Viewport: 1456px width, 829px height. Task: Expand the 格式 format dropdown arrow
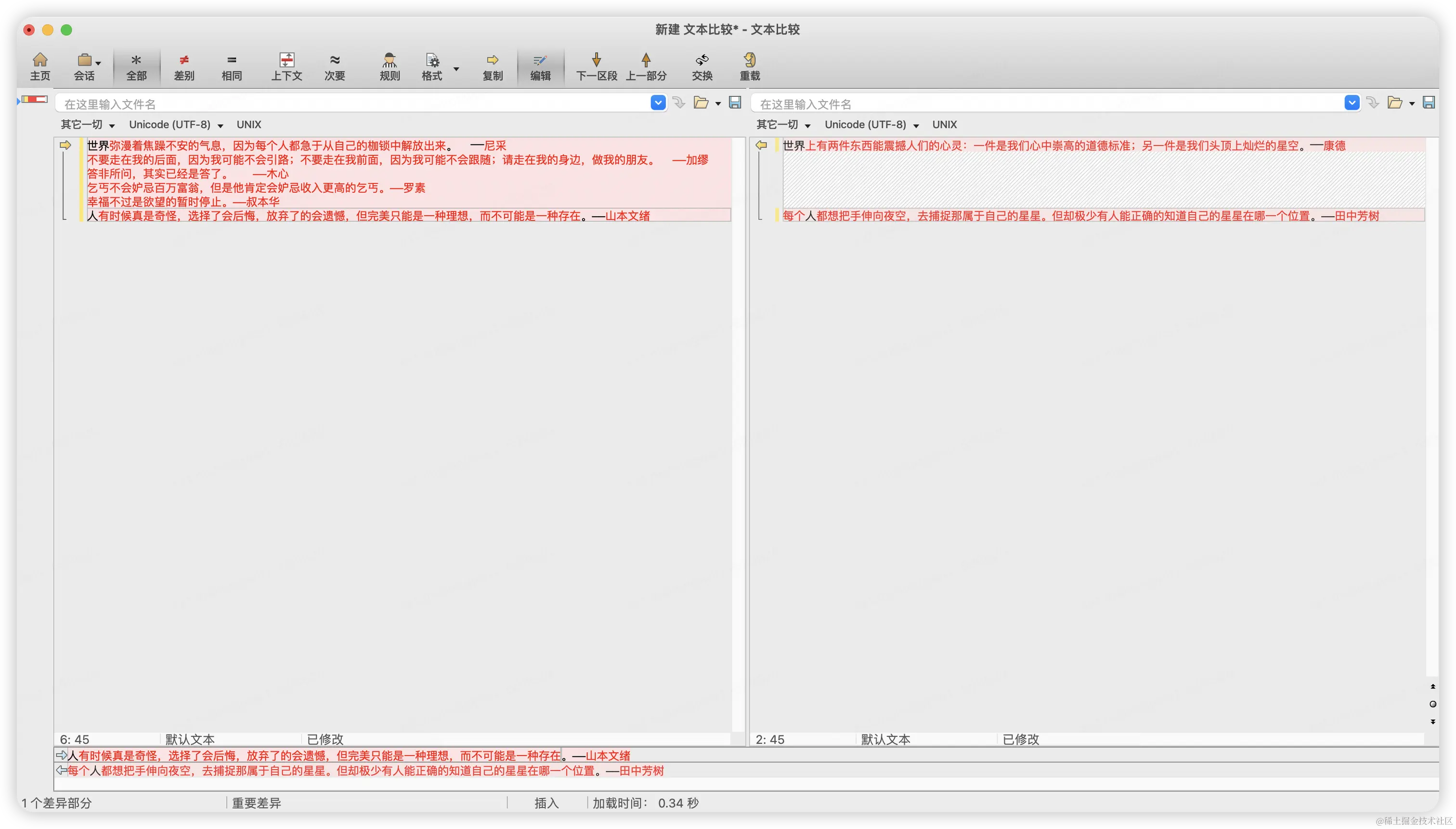click(x=456, y=68)
